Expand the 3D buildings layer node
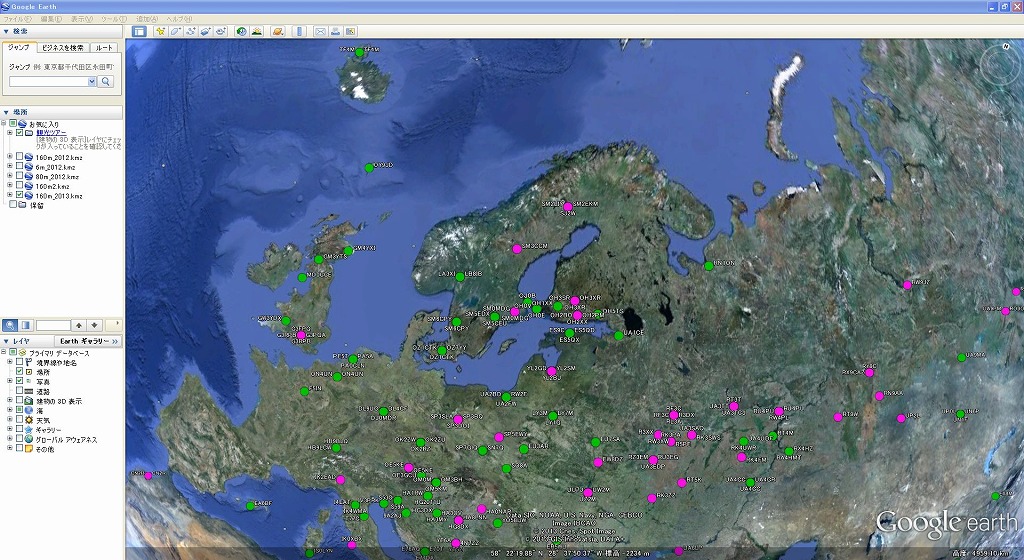 10,401
